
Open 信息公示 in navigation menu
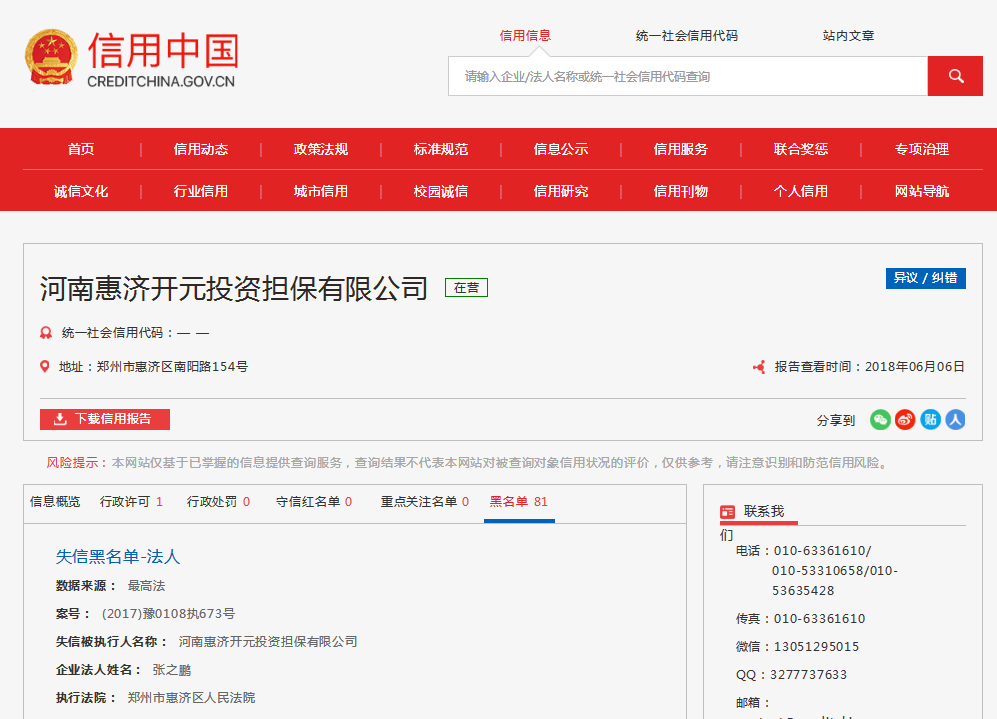561,149
